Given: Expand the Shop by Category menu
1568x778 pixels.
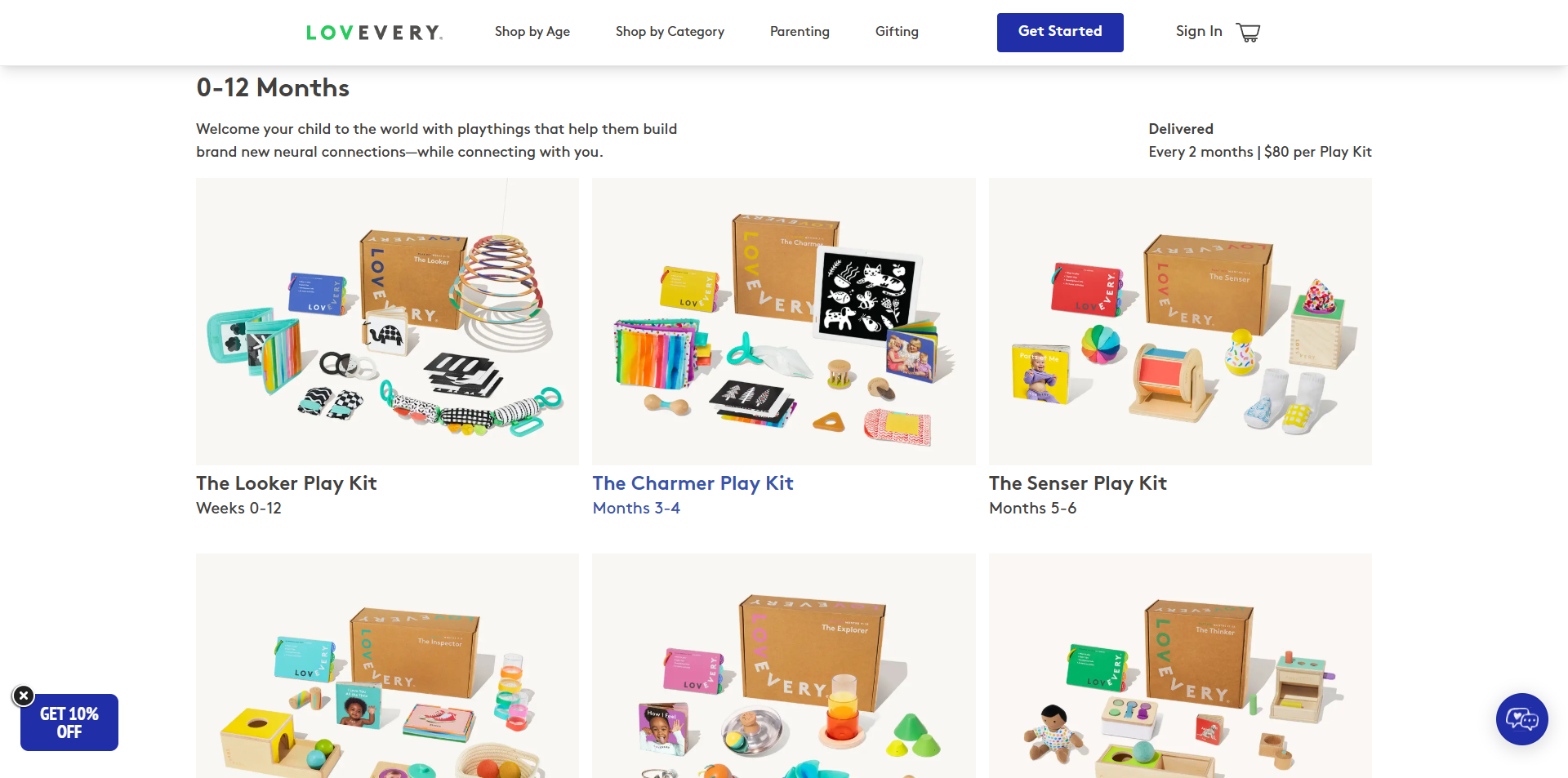Looking at the screenshot, I should [670, 32].
